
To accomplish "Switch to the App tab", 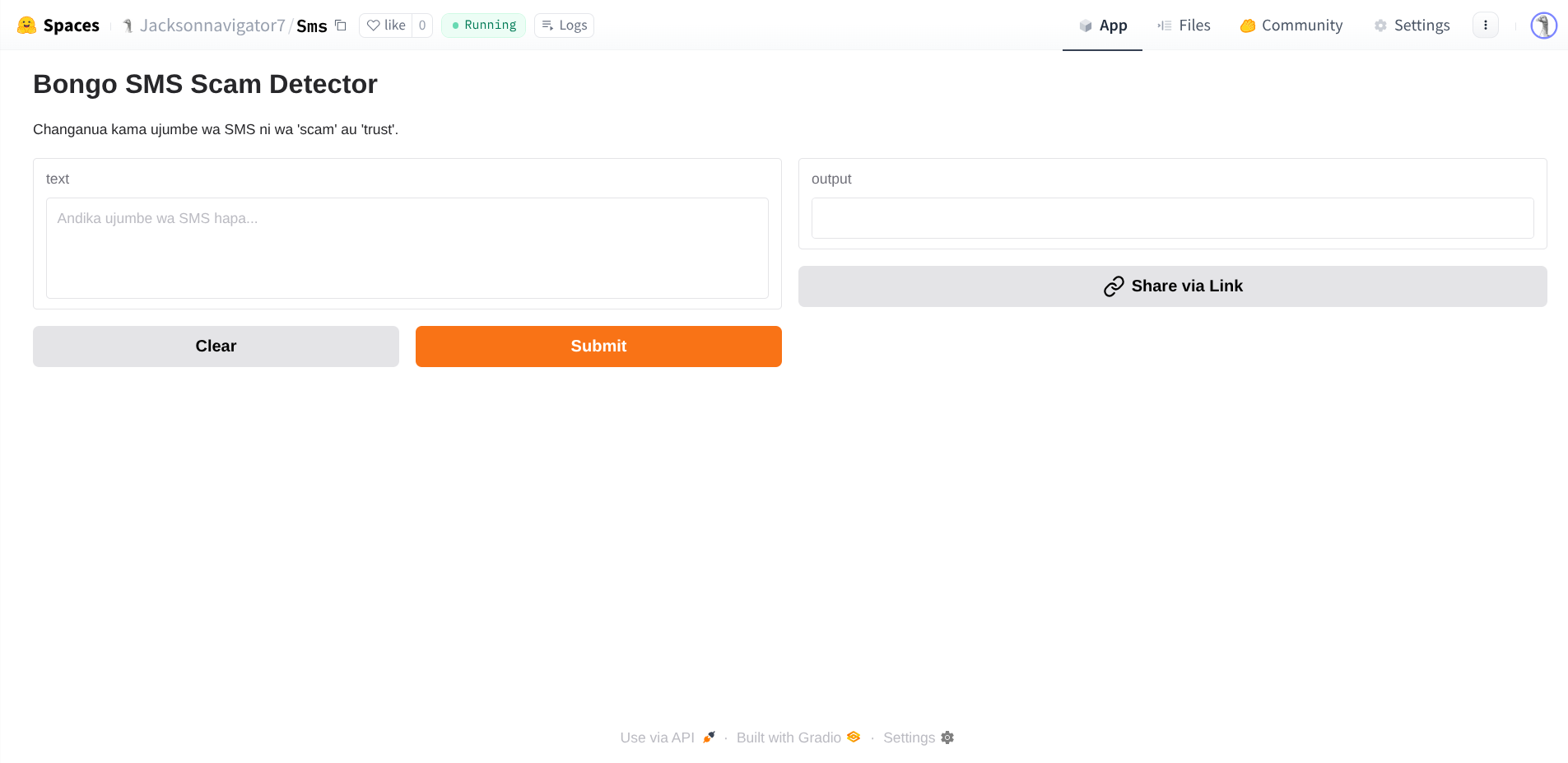I will pyautogui.click(x=1103, y=26).
